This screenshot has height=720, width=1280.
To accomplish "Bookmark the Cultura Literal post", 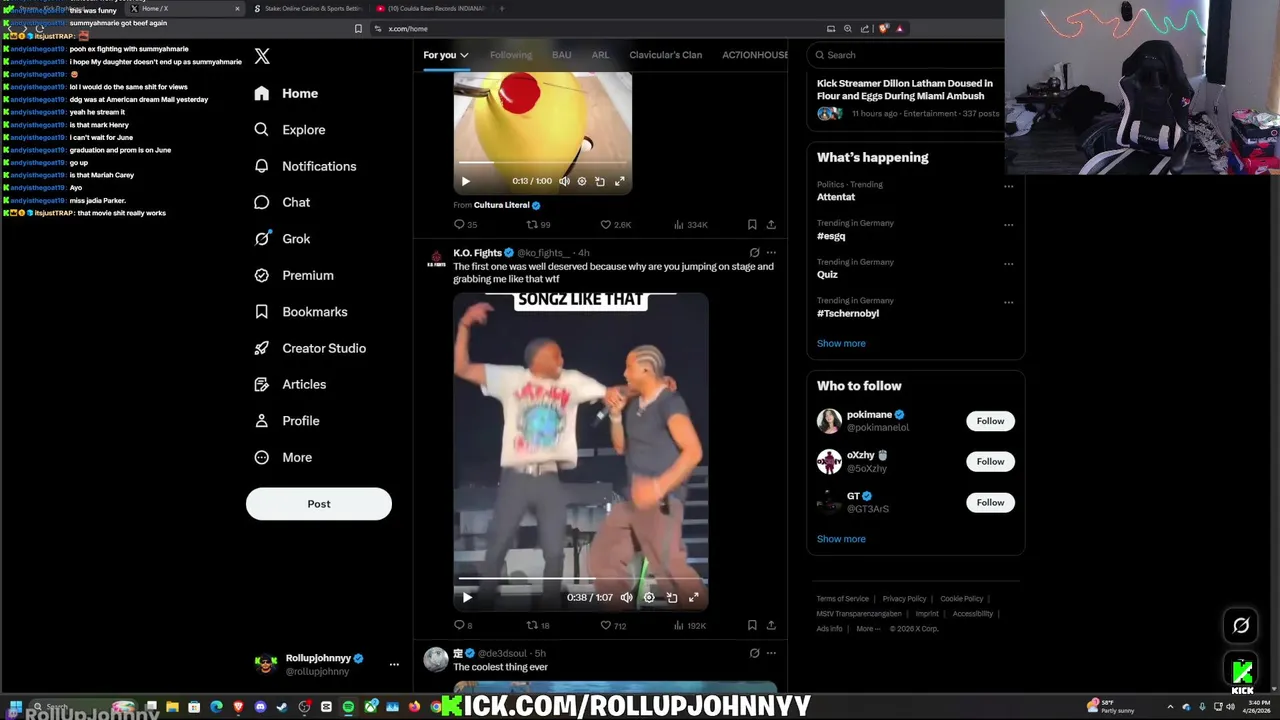I will coord(752,225).
